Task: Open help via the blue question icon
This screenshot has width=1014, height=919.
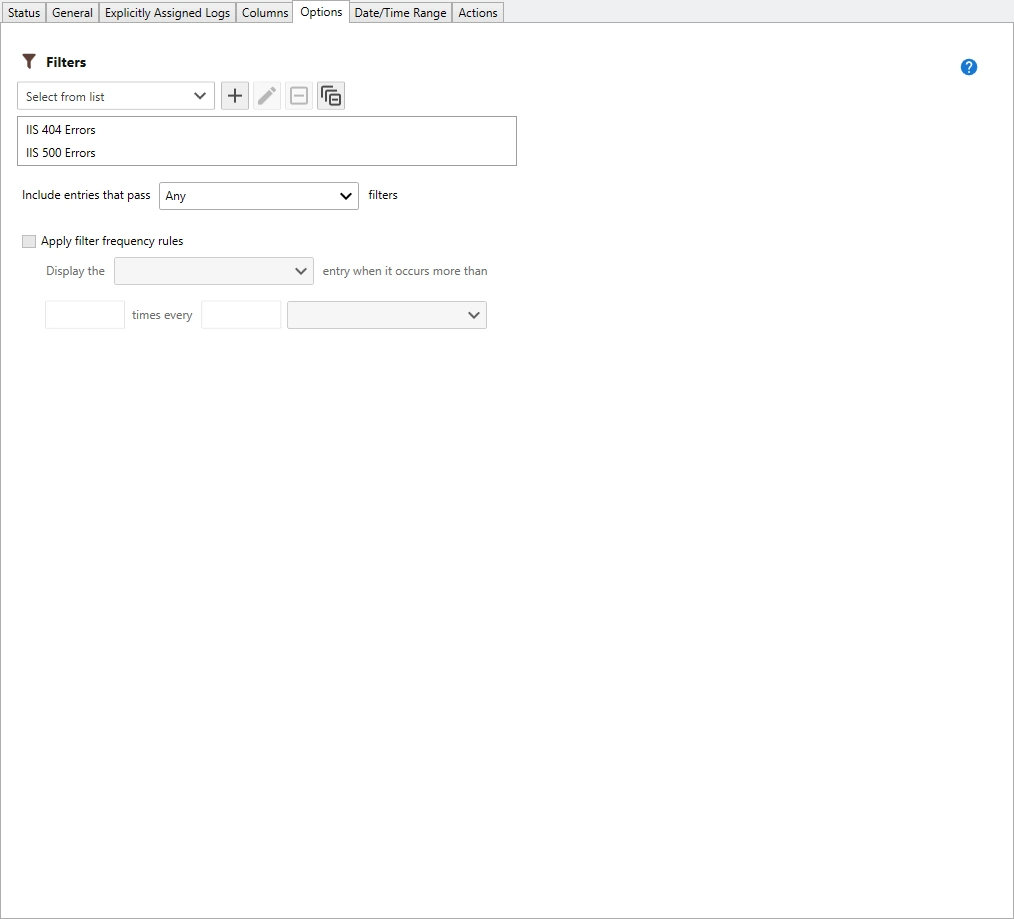Action: [x=968, y=67]
